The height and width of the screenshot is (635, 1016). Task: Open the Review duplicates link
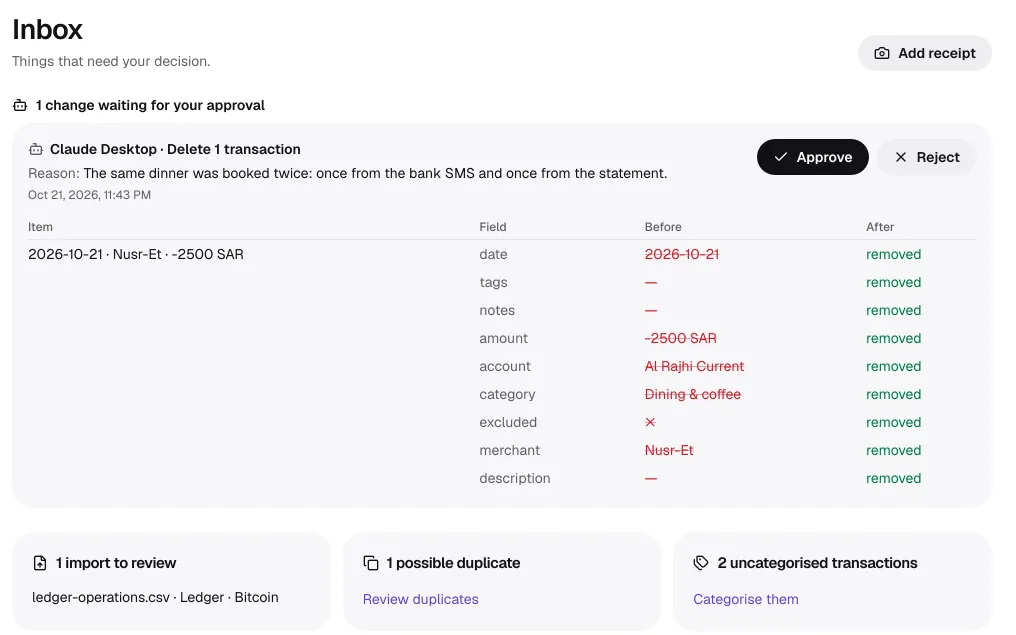(x=421, y=599)
